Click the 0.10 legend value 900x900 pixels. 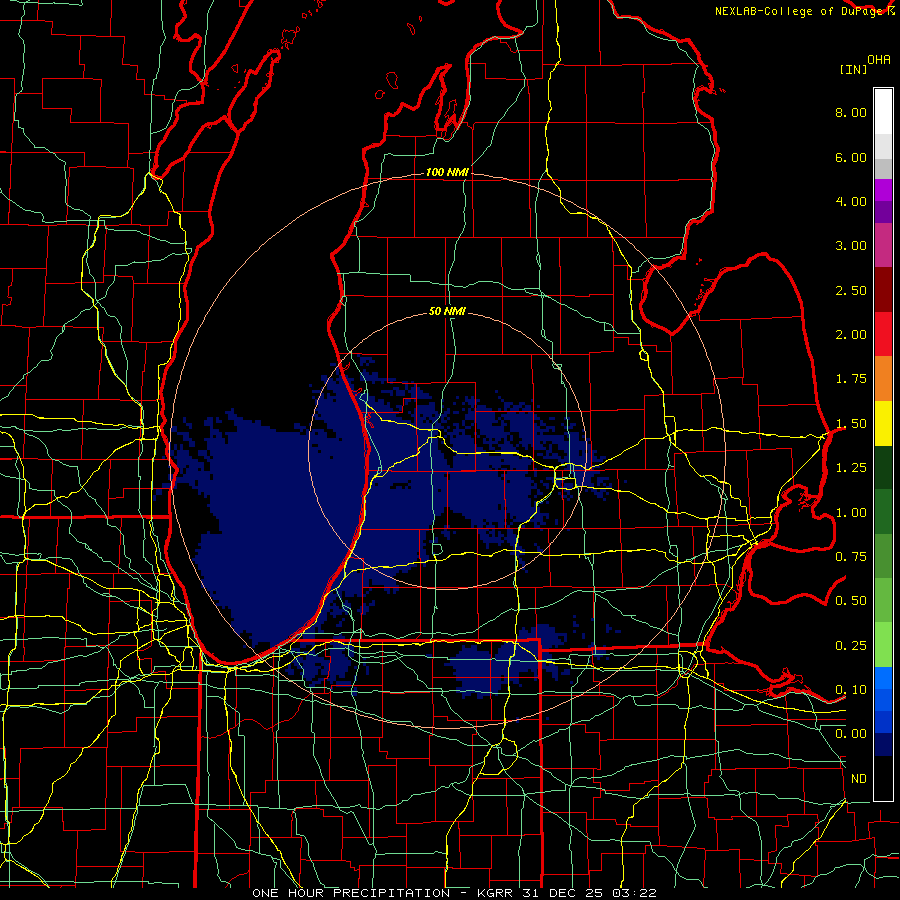click(851, 690)
